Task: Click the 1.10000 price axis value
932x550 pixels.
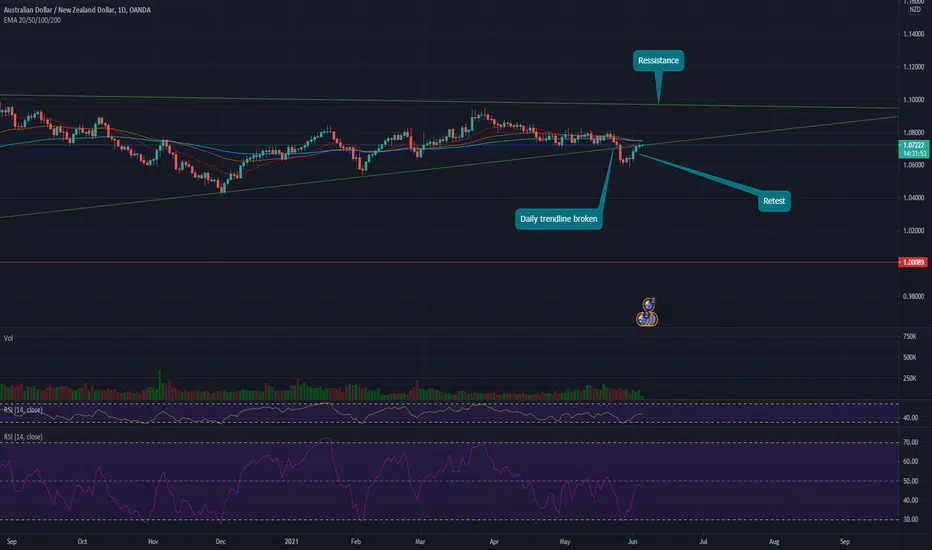Action: point(914,100)
